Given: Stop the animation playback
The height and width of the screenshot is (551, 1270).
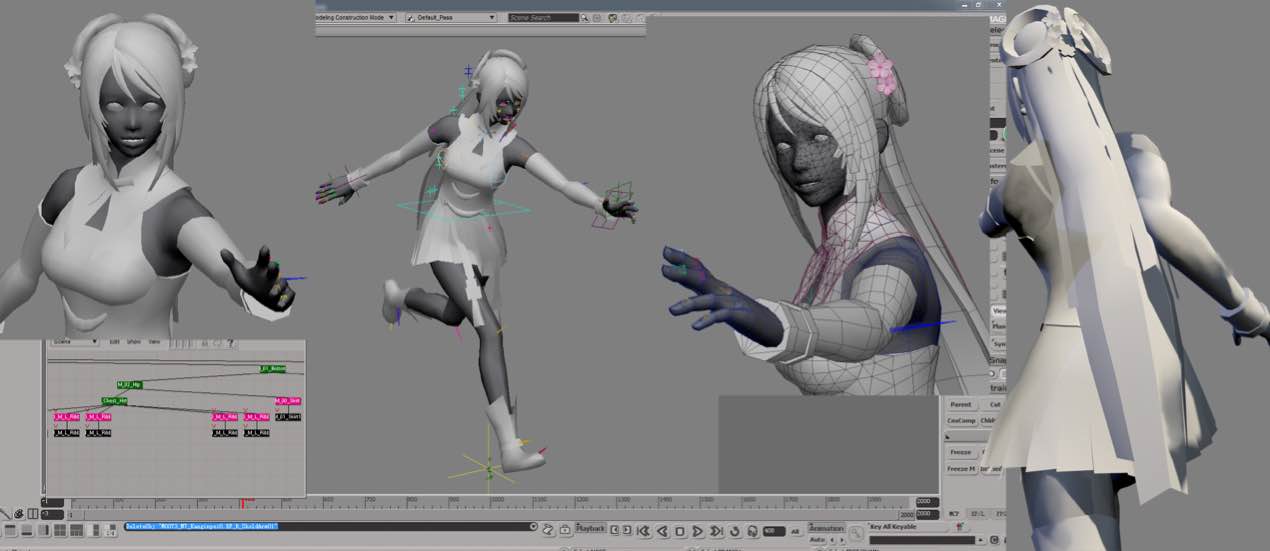Looking at the screenshot, I should tap(680, 531).
